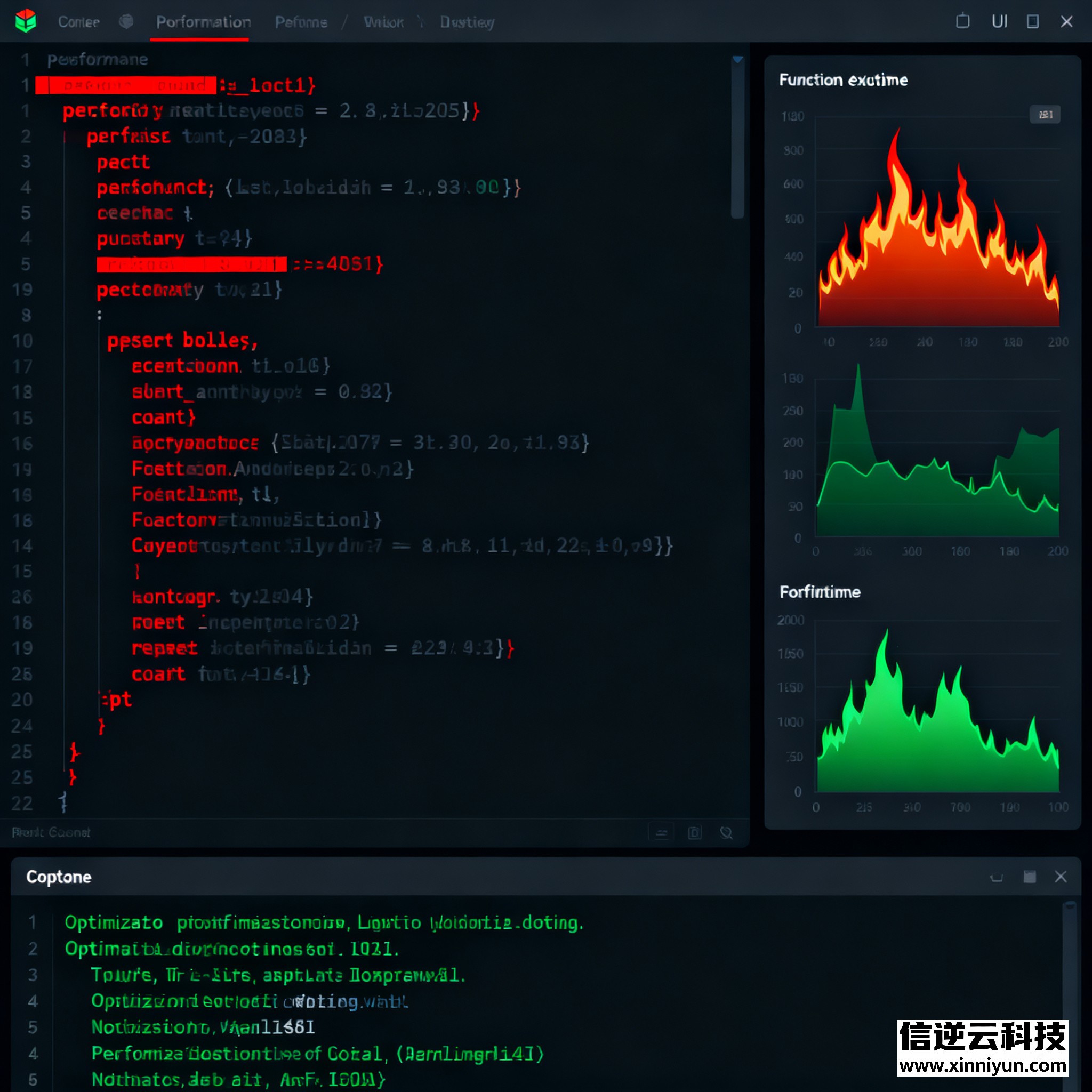Close the Coptone console panel

click(1061, 877)
